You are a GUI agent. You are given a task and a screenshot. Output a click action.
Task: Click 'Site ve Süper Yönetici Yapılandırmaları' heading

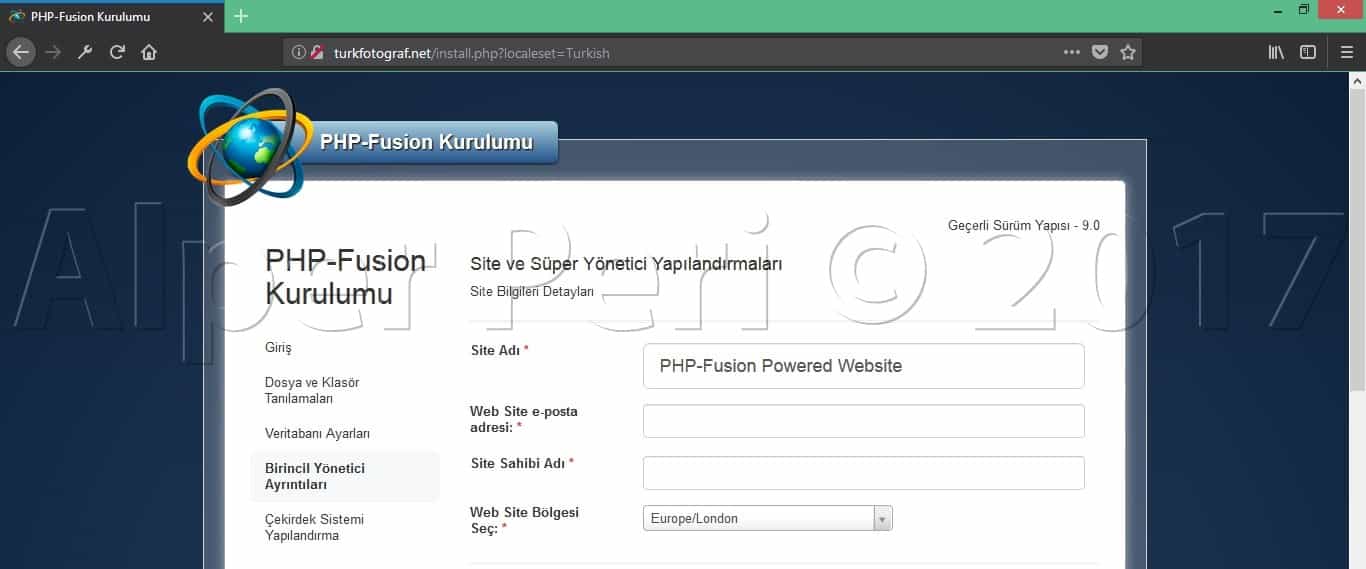626,264
